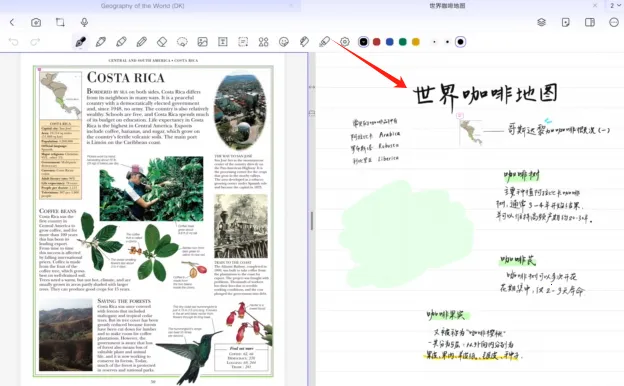This screenshot has width=624, height=386.
Task: Insert an image with picture tool
Action: pos(203,42)
